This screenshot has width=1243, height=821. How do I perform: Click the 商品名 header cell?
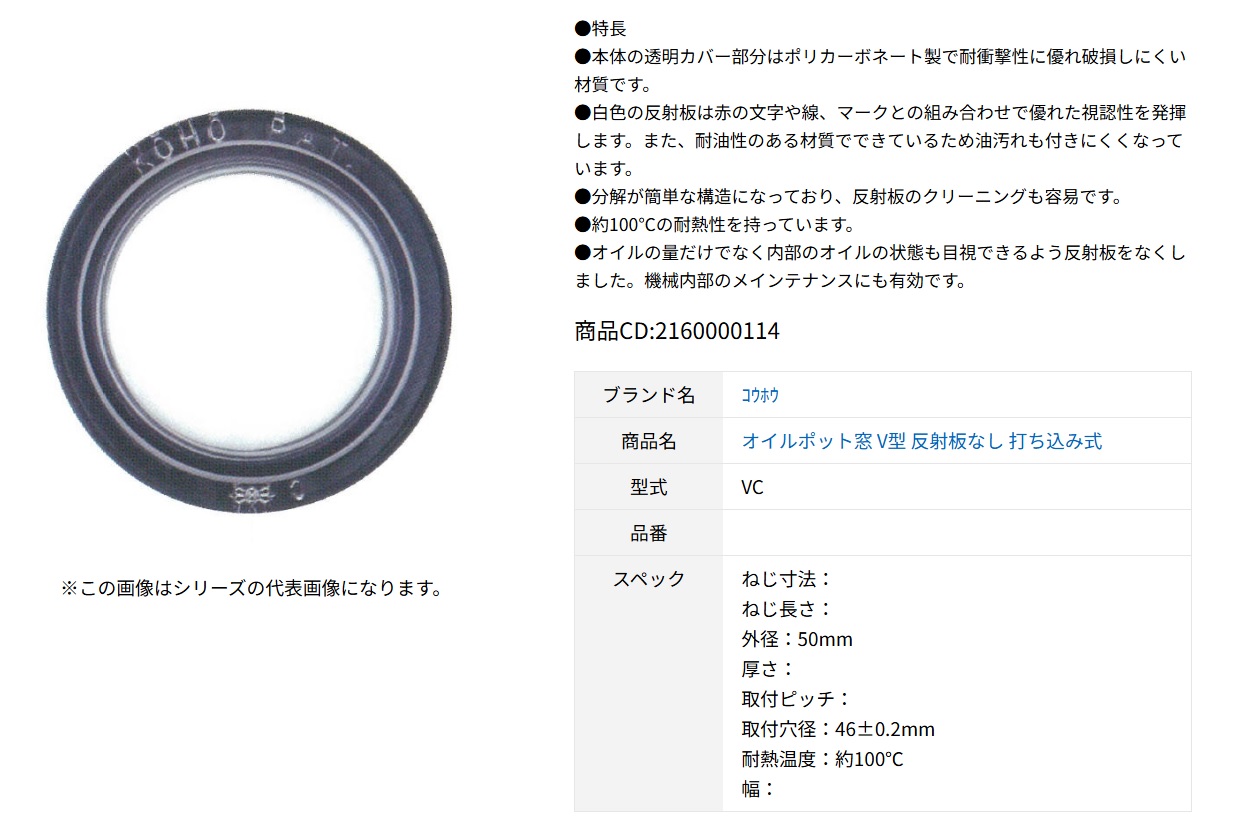point(649,441)
